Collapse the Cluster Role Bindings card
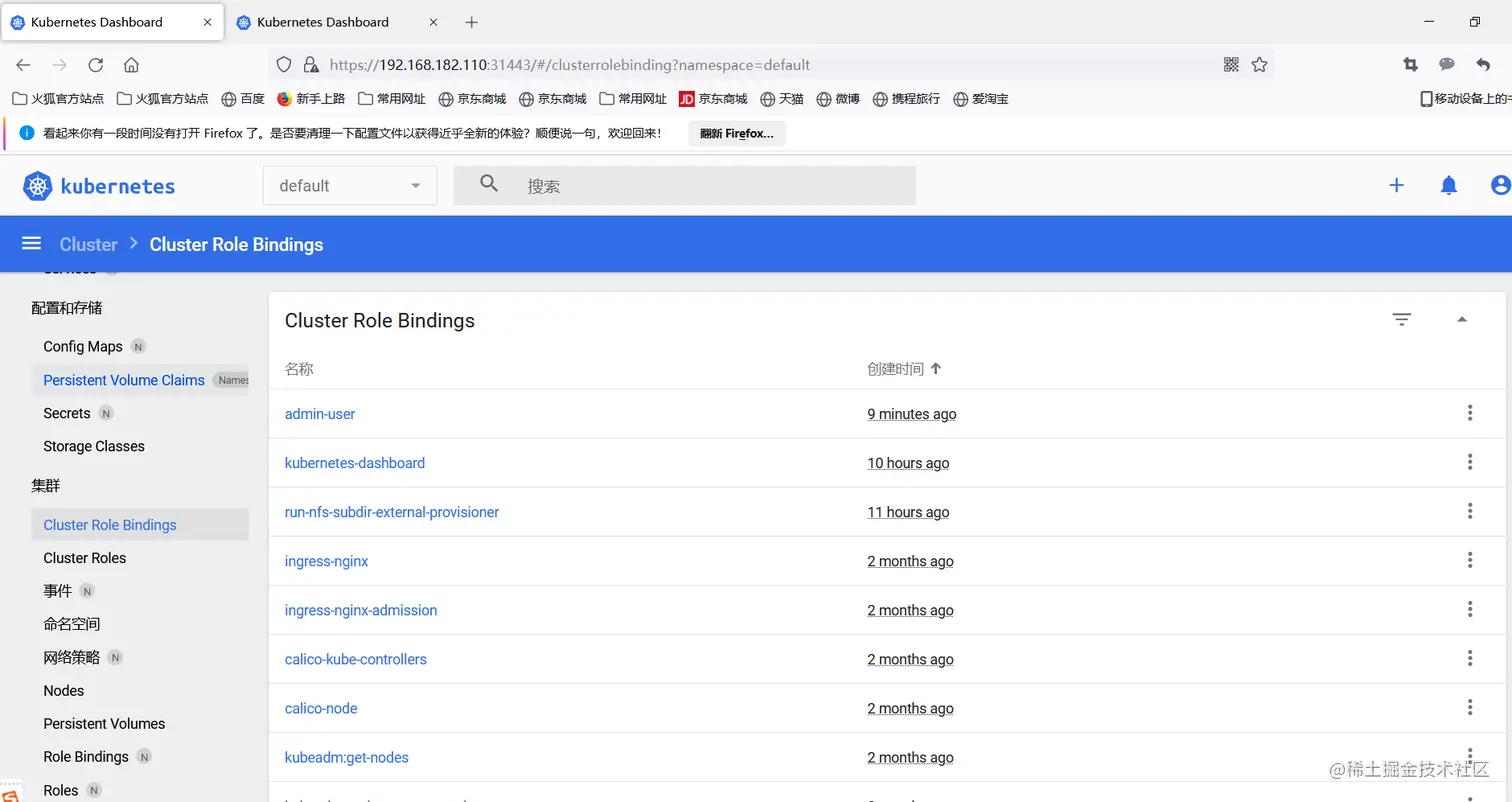Viewport: 1512px width, 802px height. pos(1462,320)
